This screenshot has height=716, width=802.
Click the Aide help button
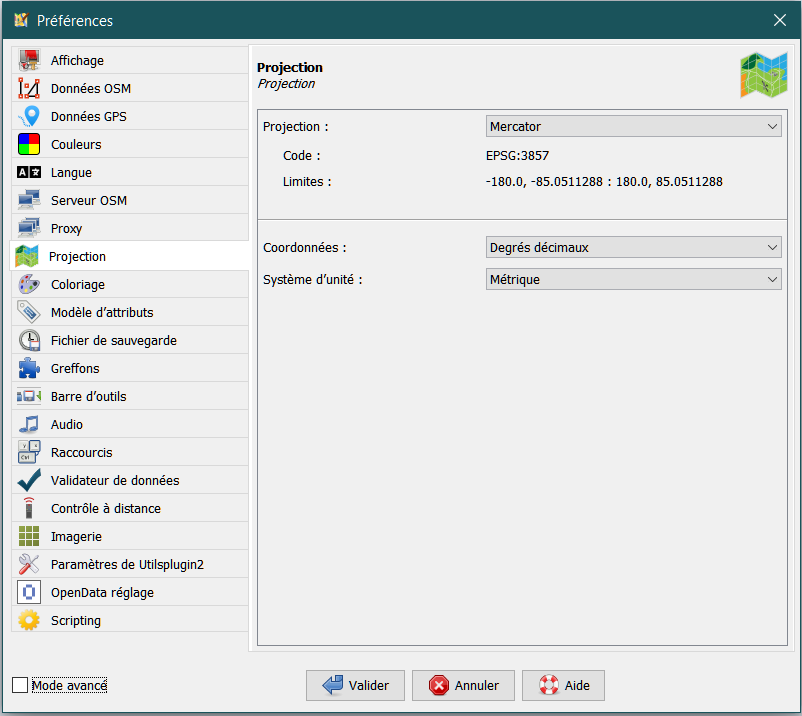[x=563, y=685]
